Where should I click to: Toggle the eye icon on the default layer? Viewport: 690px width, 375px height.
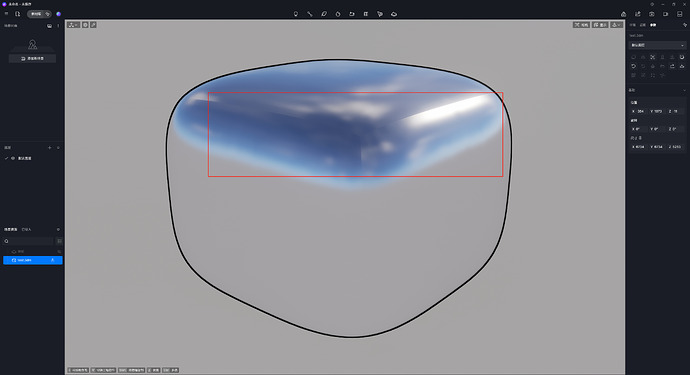[x=13, y=158]
